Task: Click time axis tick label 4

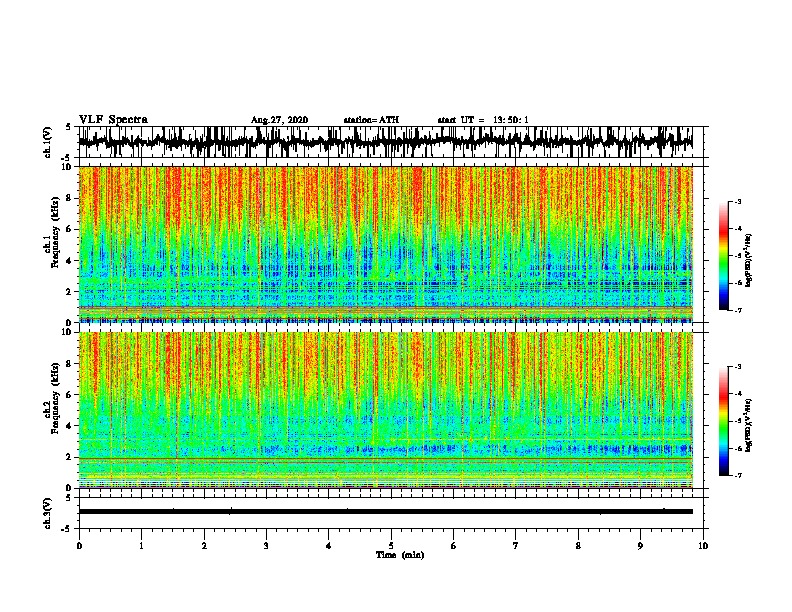Action: coord(329,546)
